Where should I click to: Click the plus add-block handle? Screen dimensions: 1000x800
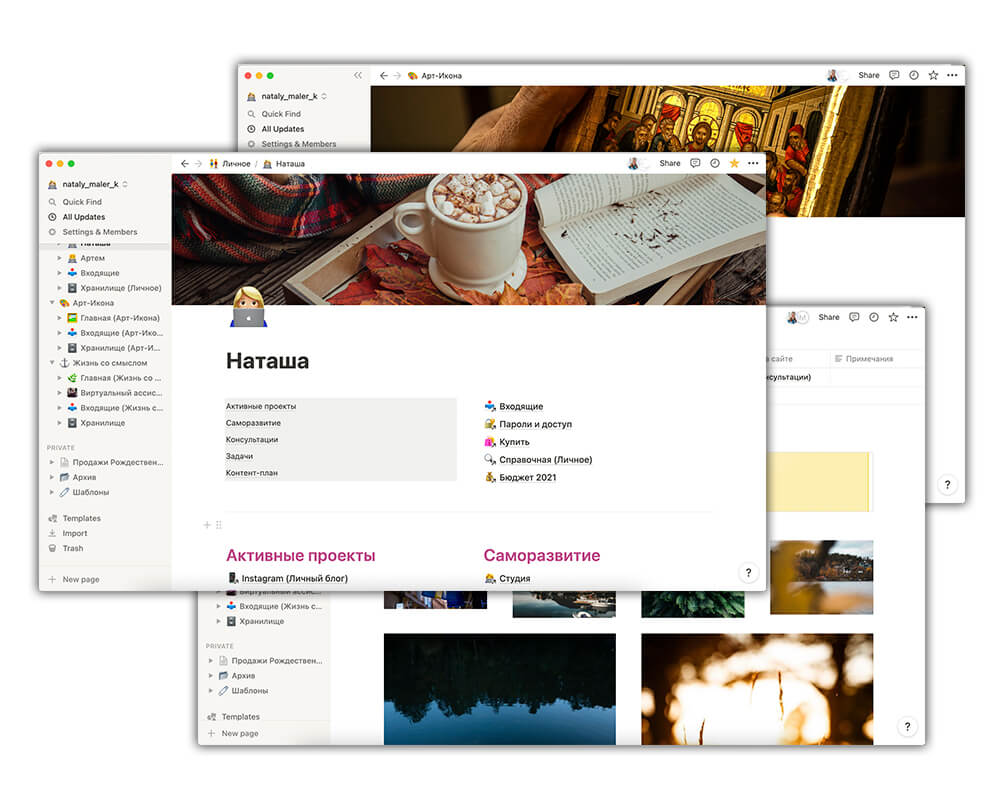click(207, 525)
